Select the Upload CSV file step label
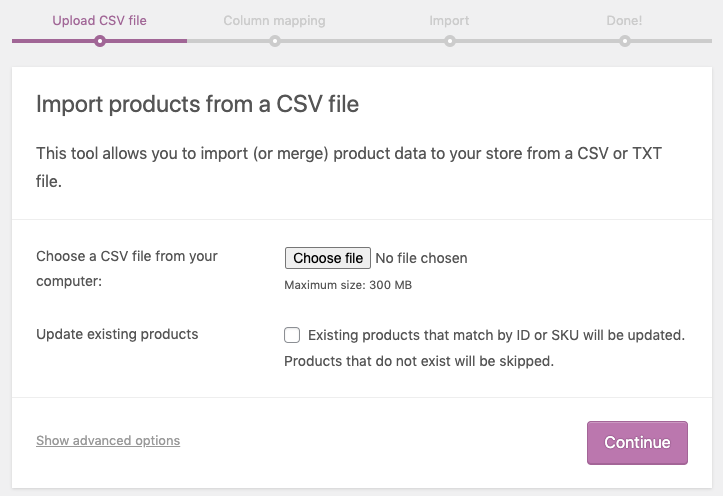This screenshot has height=496, width=723. (100, 21)
